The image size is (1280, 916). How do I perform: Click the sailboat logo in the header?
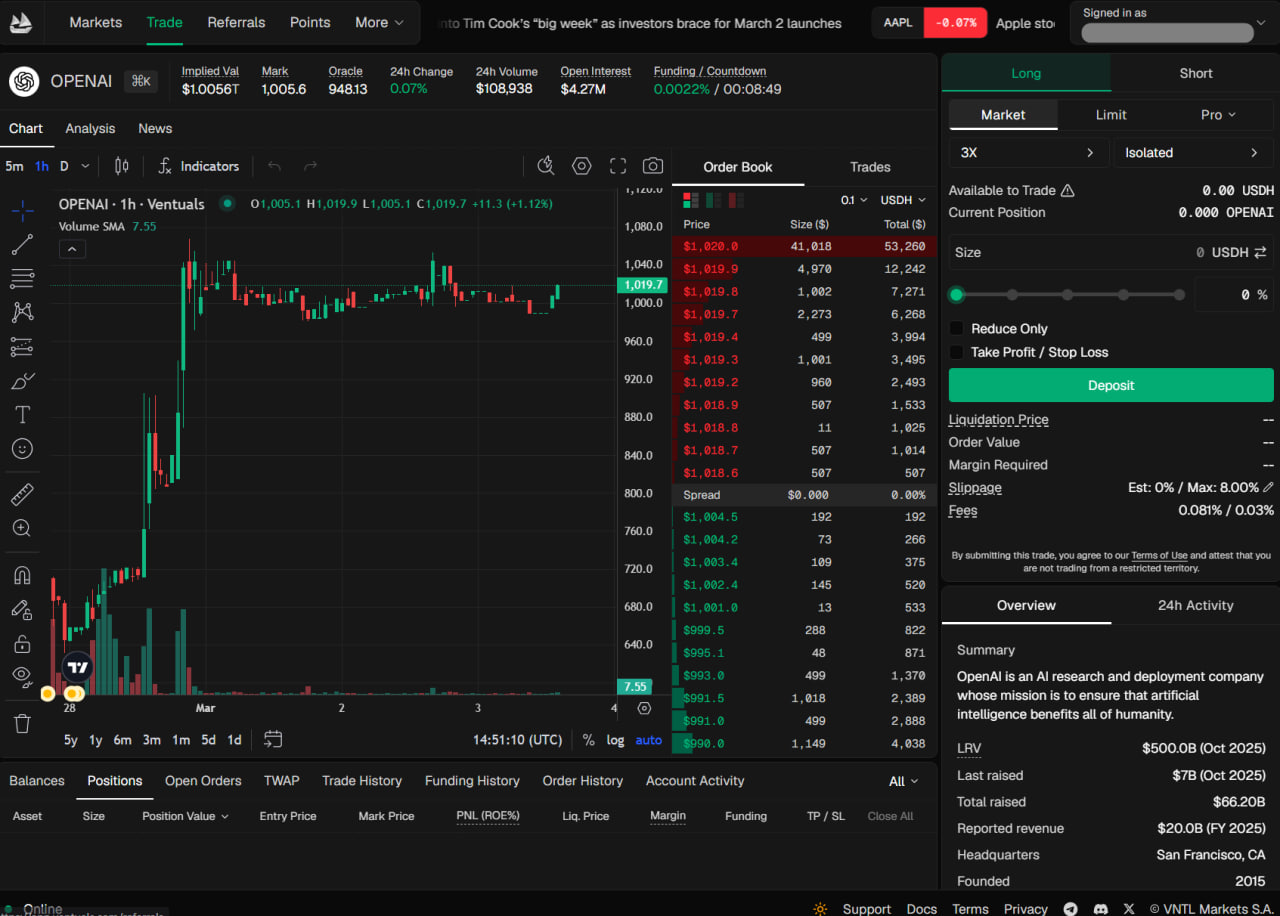(21, 22)
